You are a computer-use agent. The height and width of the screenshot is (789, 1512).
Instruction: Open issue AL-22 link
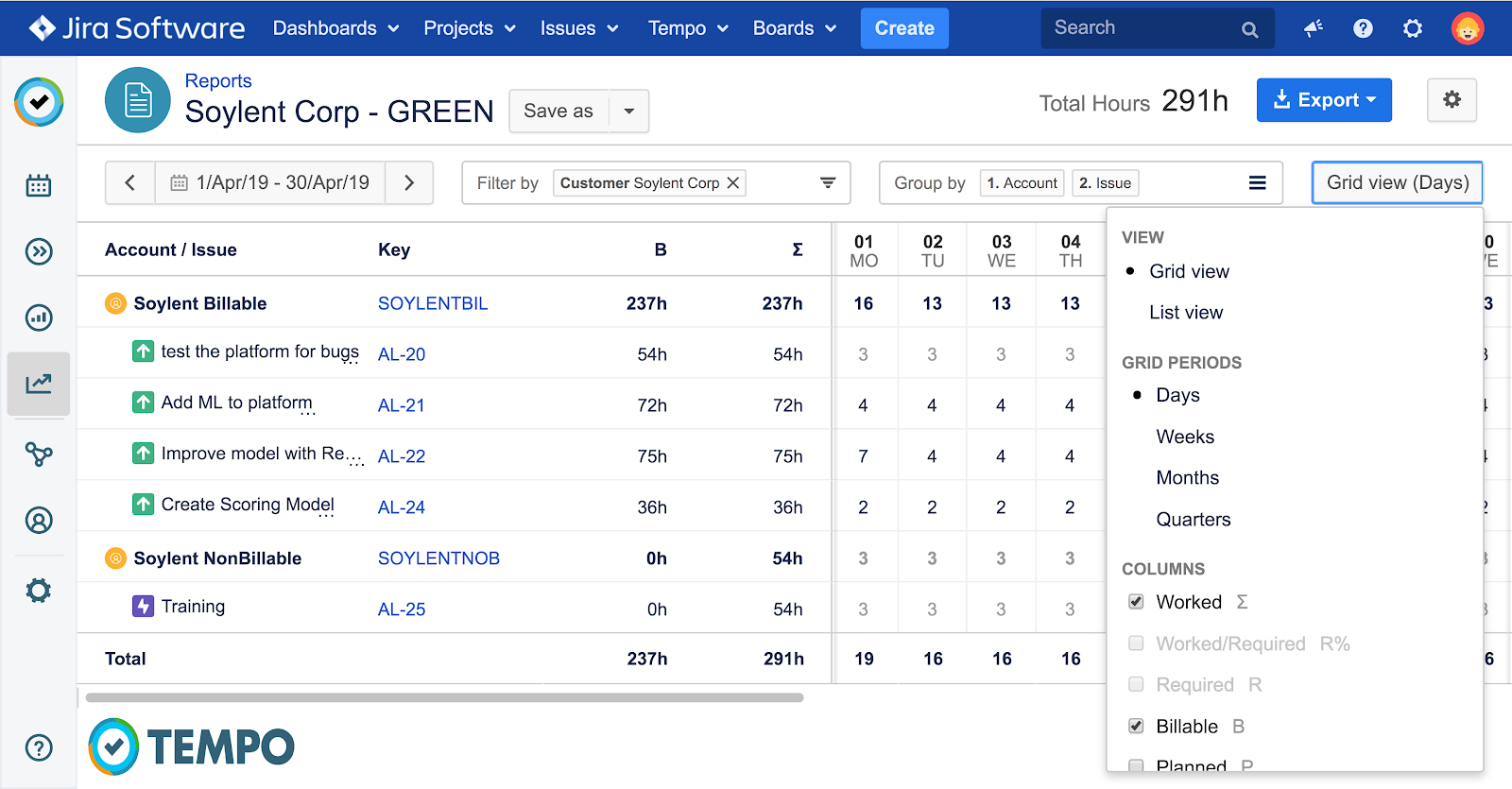point(402,456)
